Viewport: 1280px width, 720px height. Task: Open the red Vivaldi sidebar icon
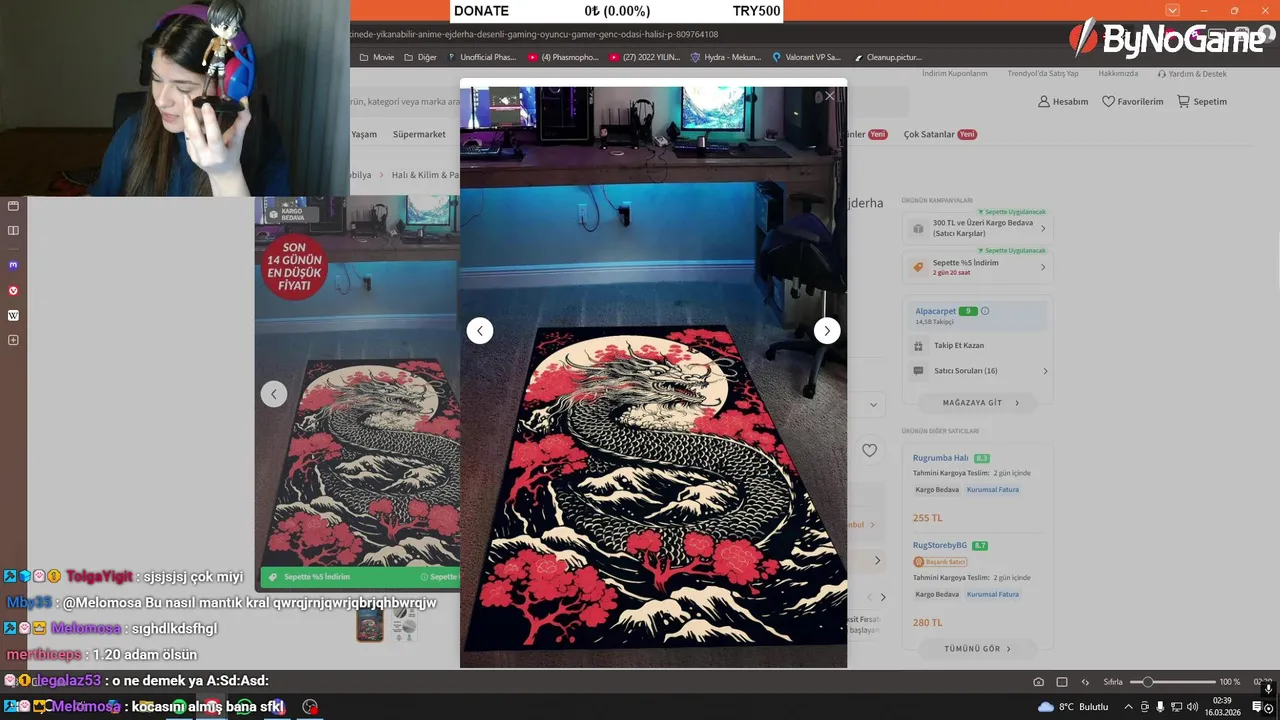pyautogui.click(x=13, y=291)
